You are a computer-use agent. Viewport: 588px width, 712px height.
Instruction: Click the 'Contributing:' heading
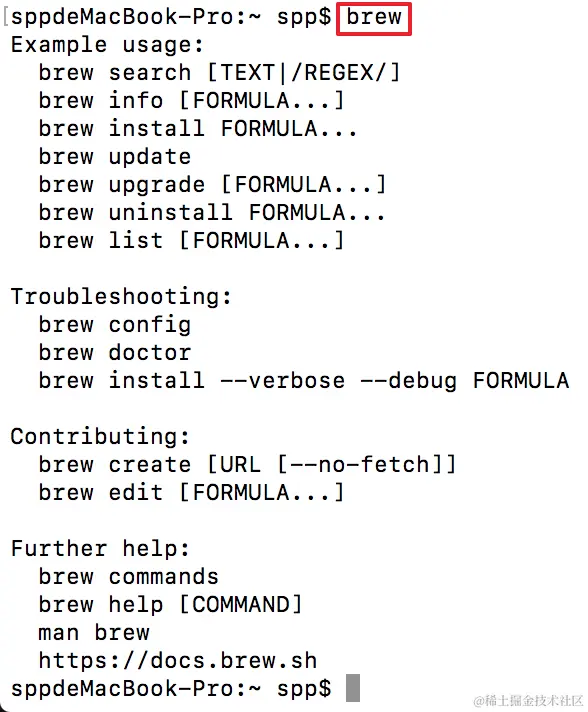(100, 436)
